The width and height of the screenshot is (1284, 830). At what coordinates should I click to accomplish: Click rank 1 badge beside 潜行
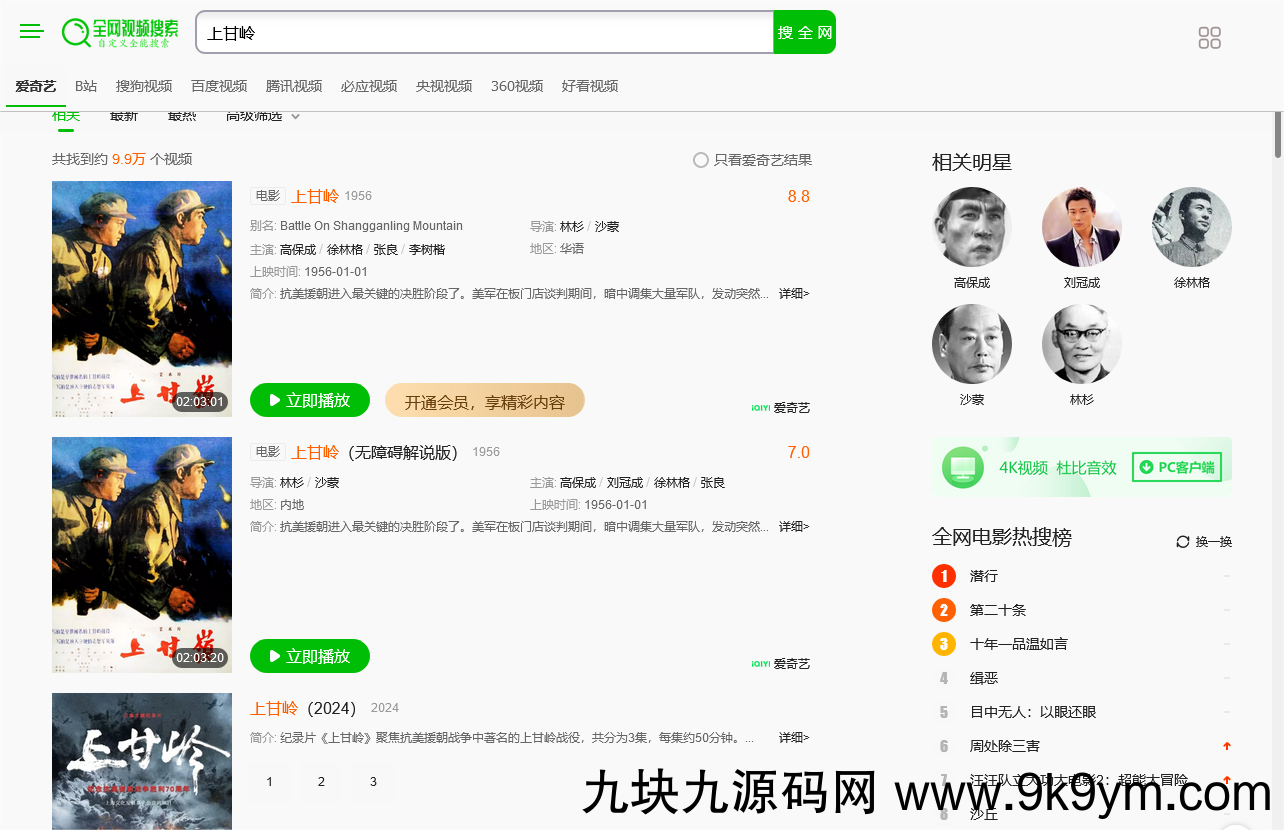[x=944, y=576]
